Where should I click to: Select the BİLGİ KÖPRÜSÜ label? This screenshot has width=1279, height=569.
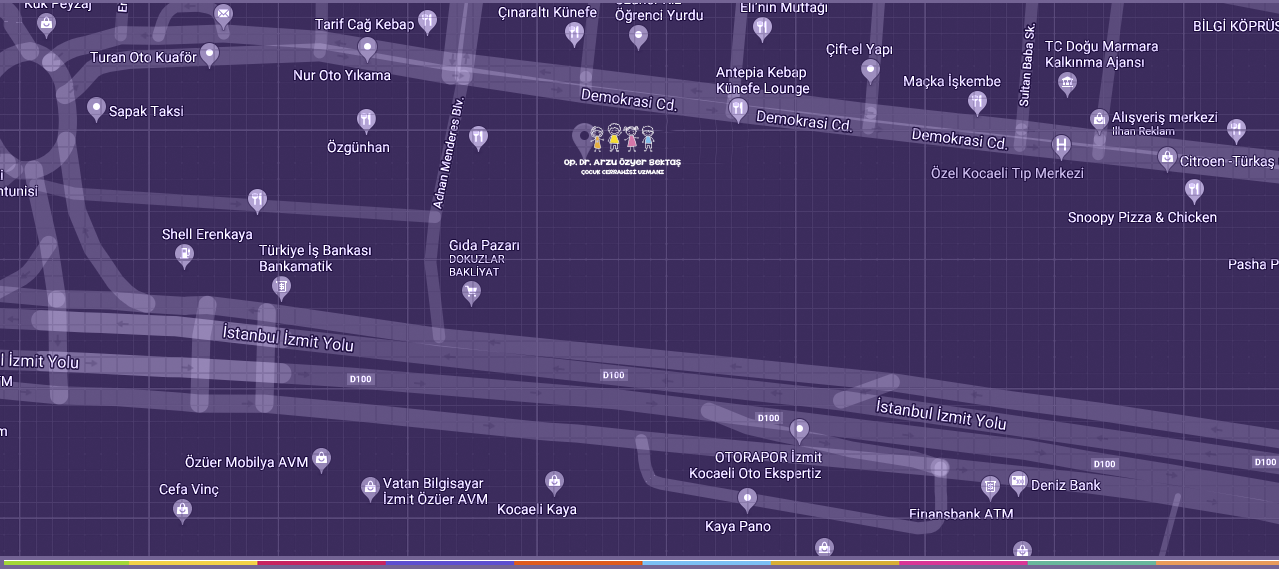1235,26
